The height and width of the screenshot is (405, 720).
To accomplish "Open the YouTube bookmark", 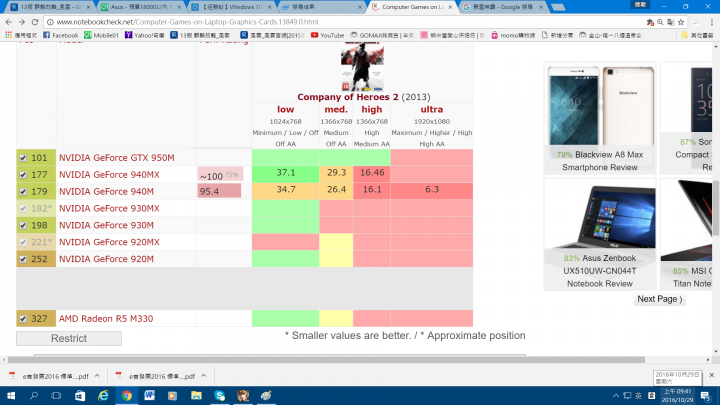I will click(327, 35).
